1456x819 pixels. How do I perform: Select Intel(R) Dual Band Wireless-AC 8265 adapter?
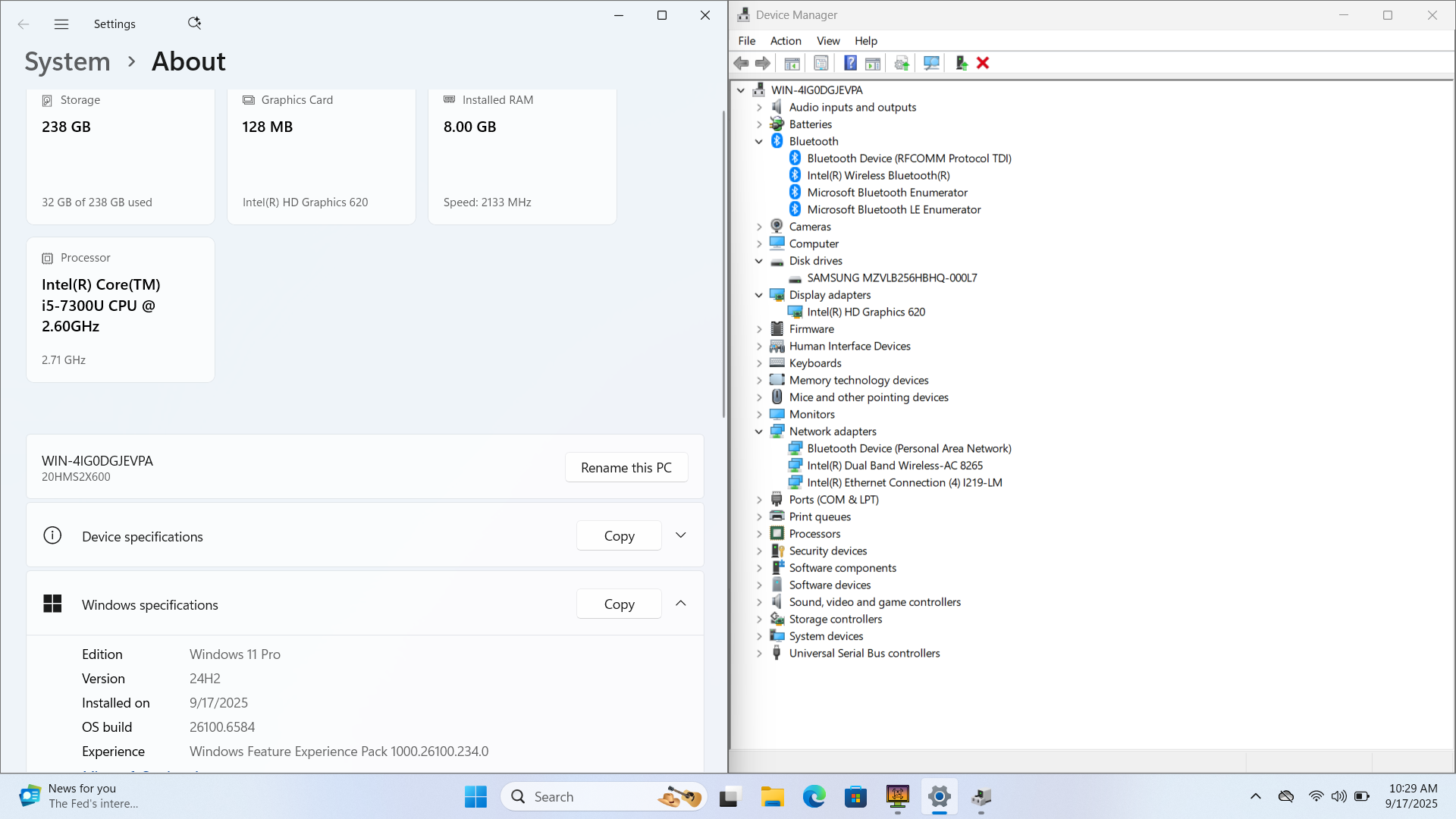click(x=895, y=466)
